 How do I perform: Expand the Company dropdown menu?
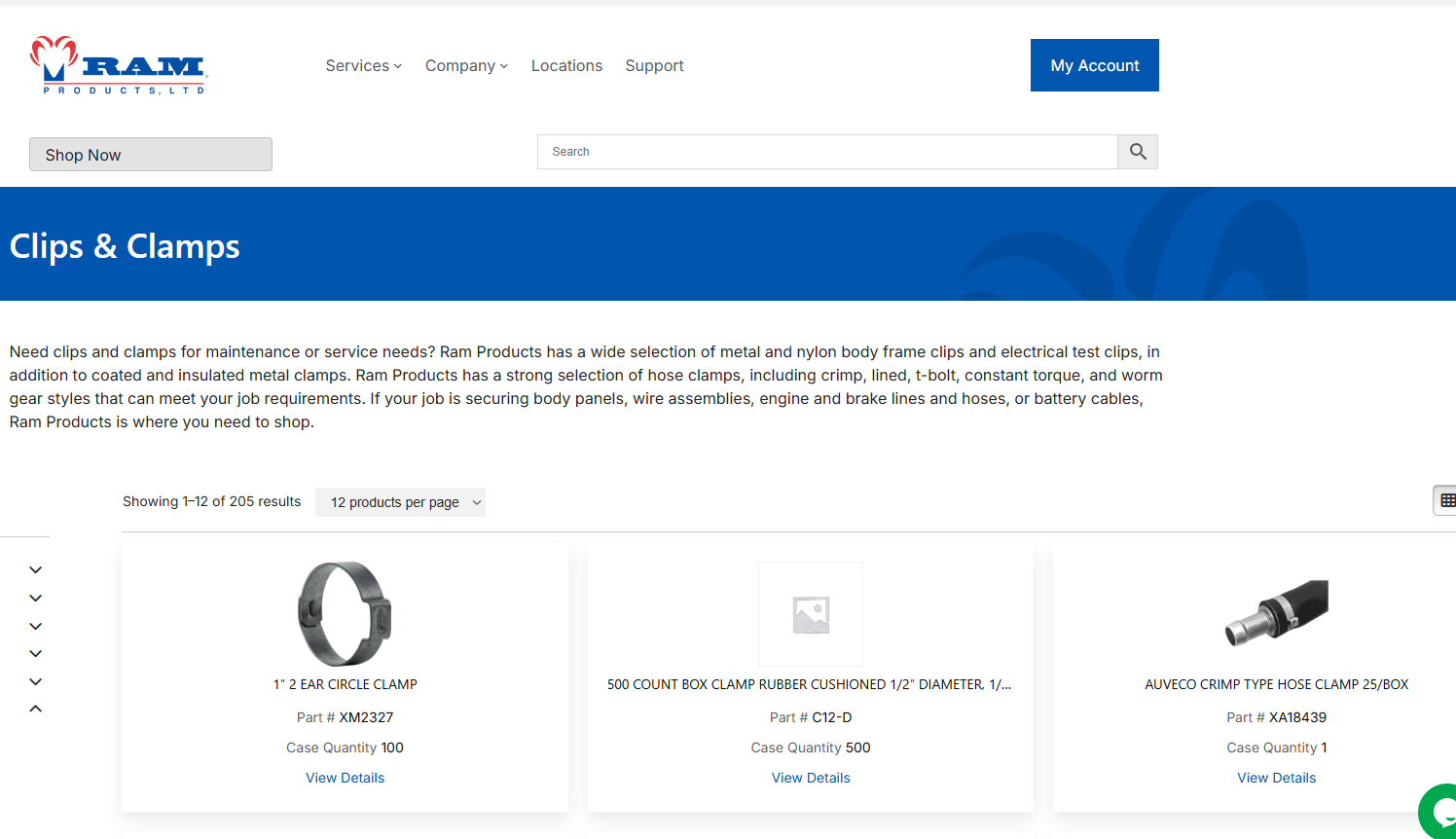(x=466, y=65)
